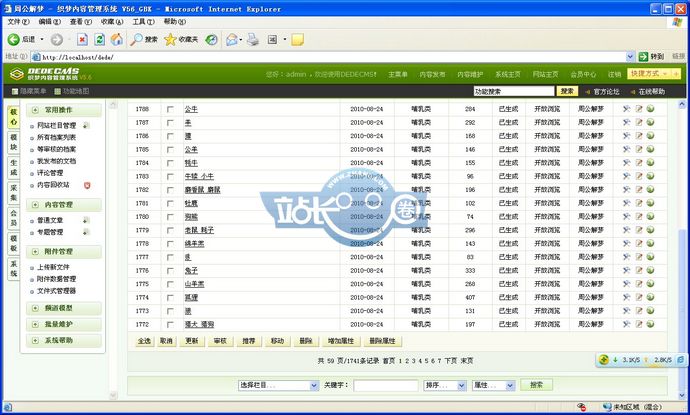Click the page vertical scrollbar up arrow
690x415 pixels.
tap(682, 105)
